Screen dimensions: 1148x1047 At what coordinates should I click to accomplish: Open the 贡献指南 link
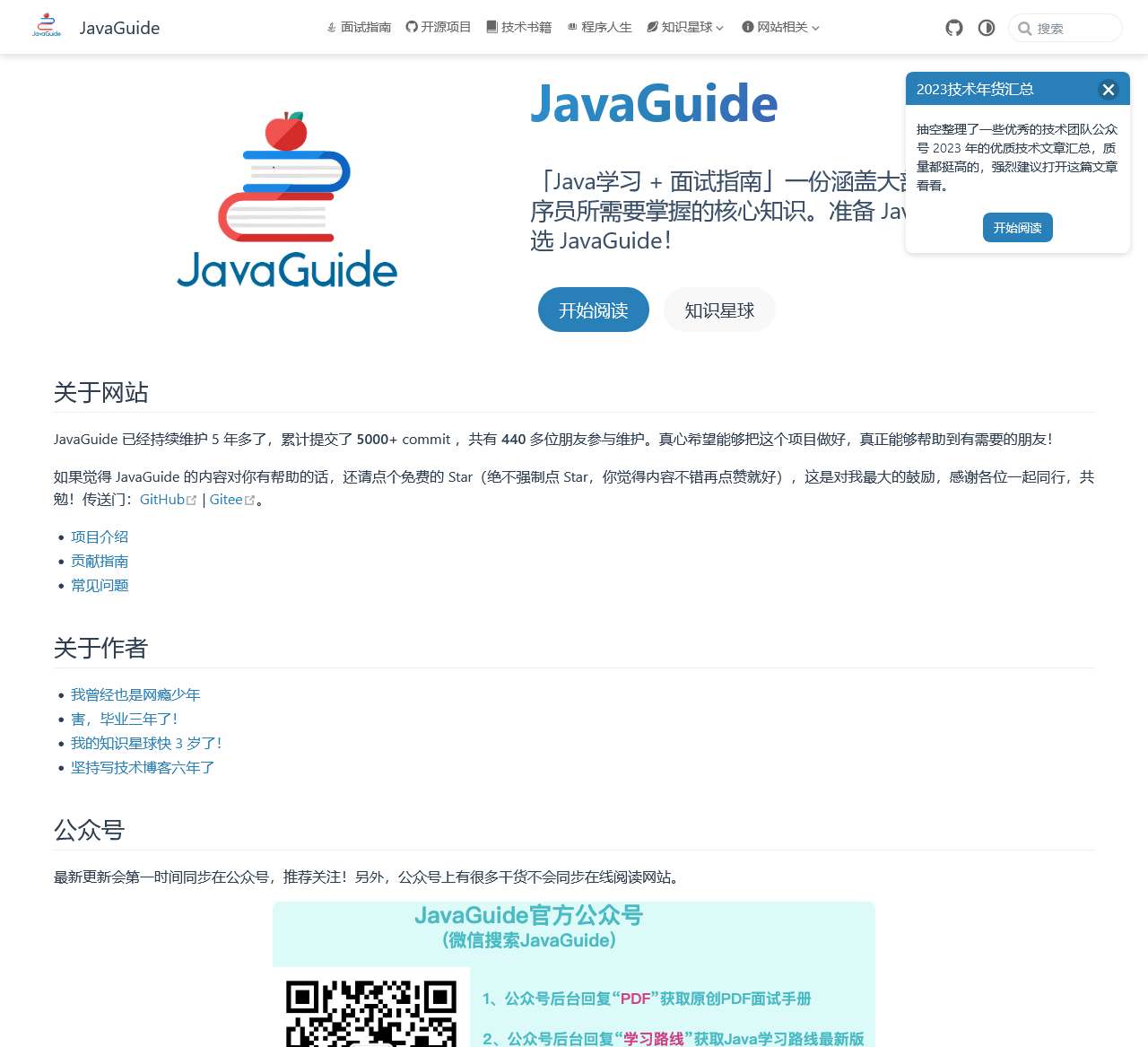(x=100, y=561)
